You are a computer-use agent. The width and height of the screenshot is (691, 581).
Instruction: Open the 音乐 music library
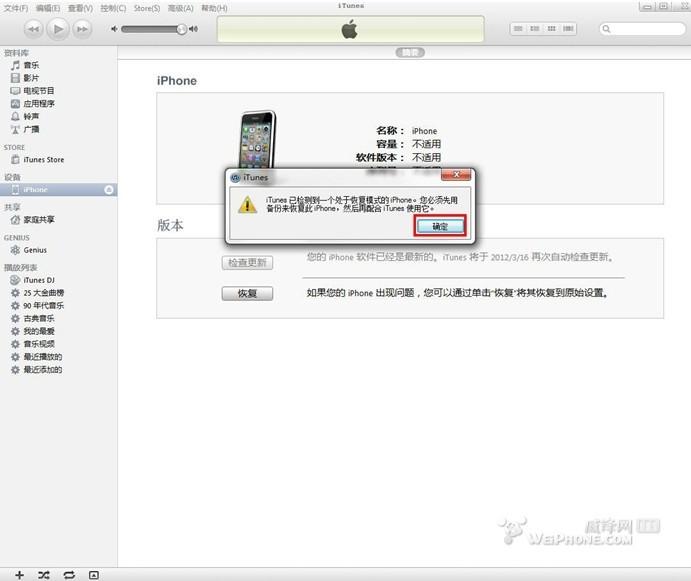tap(31, 65)
